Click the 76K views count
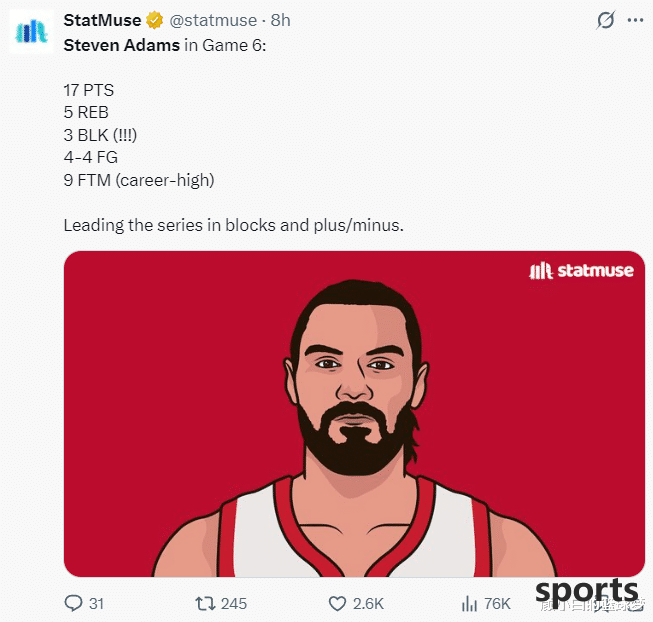 pos(497,604)
